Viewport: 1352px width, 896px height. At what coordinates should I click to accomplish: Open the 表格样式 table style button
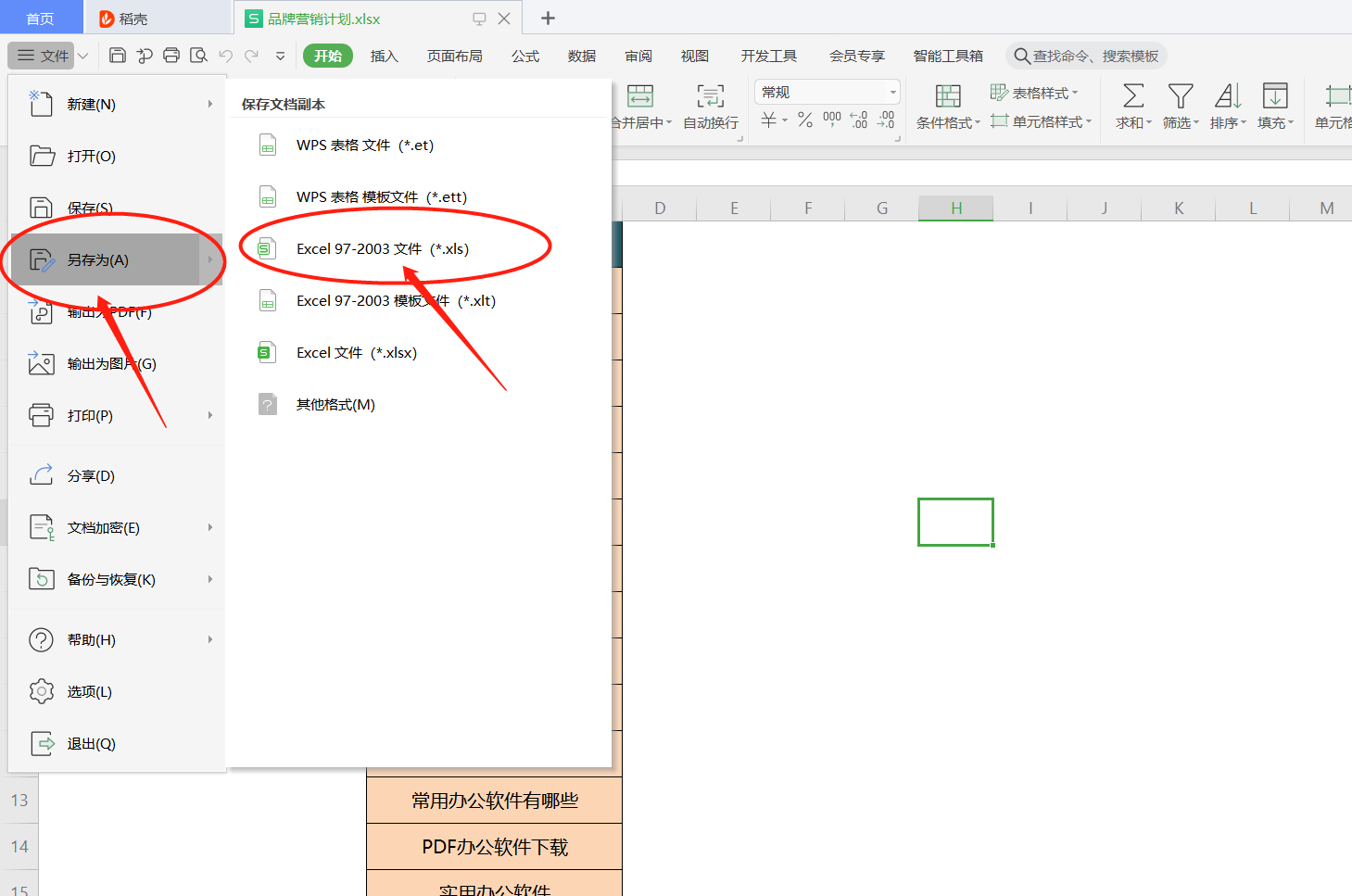coord(1034,93)
